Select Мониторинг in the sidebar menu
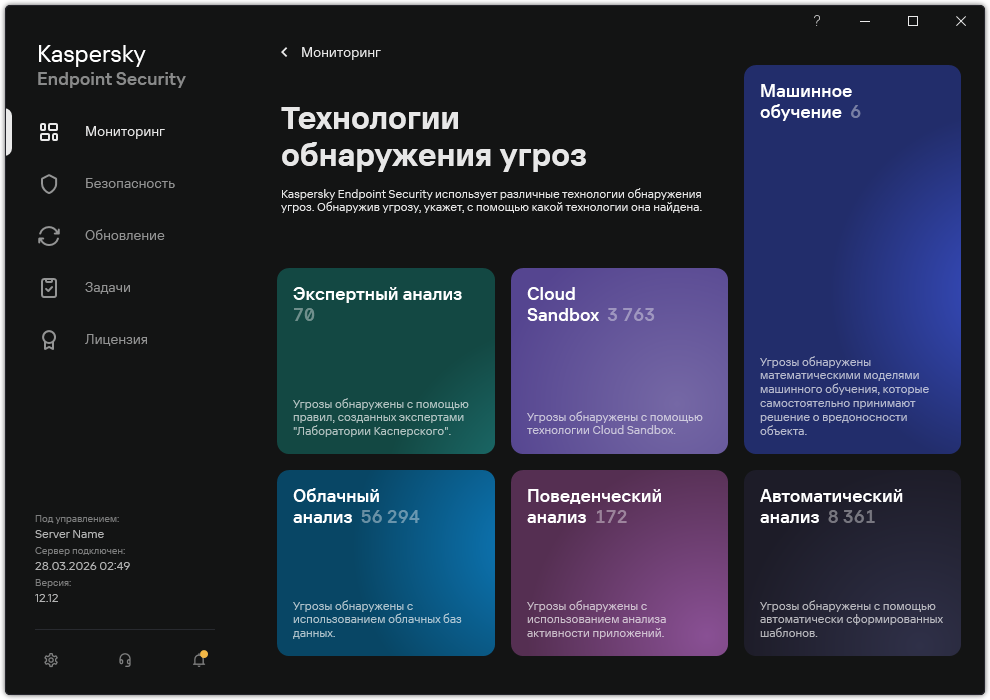Image resolution: width=990 pixels, height=700 pixels. [x=125, y=131]
